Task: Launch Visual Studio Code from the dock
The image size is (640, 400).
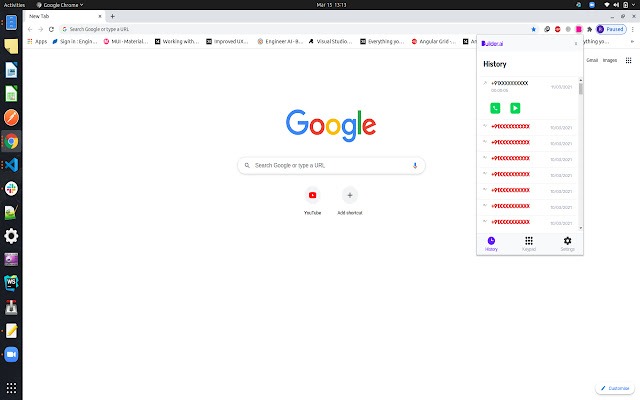Action: pos(11,165)
